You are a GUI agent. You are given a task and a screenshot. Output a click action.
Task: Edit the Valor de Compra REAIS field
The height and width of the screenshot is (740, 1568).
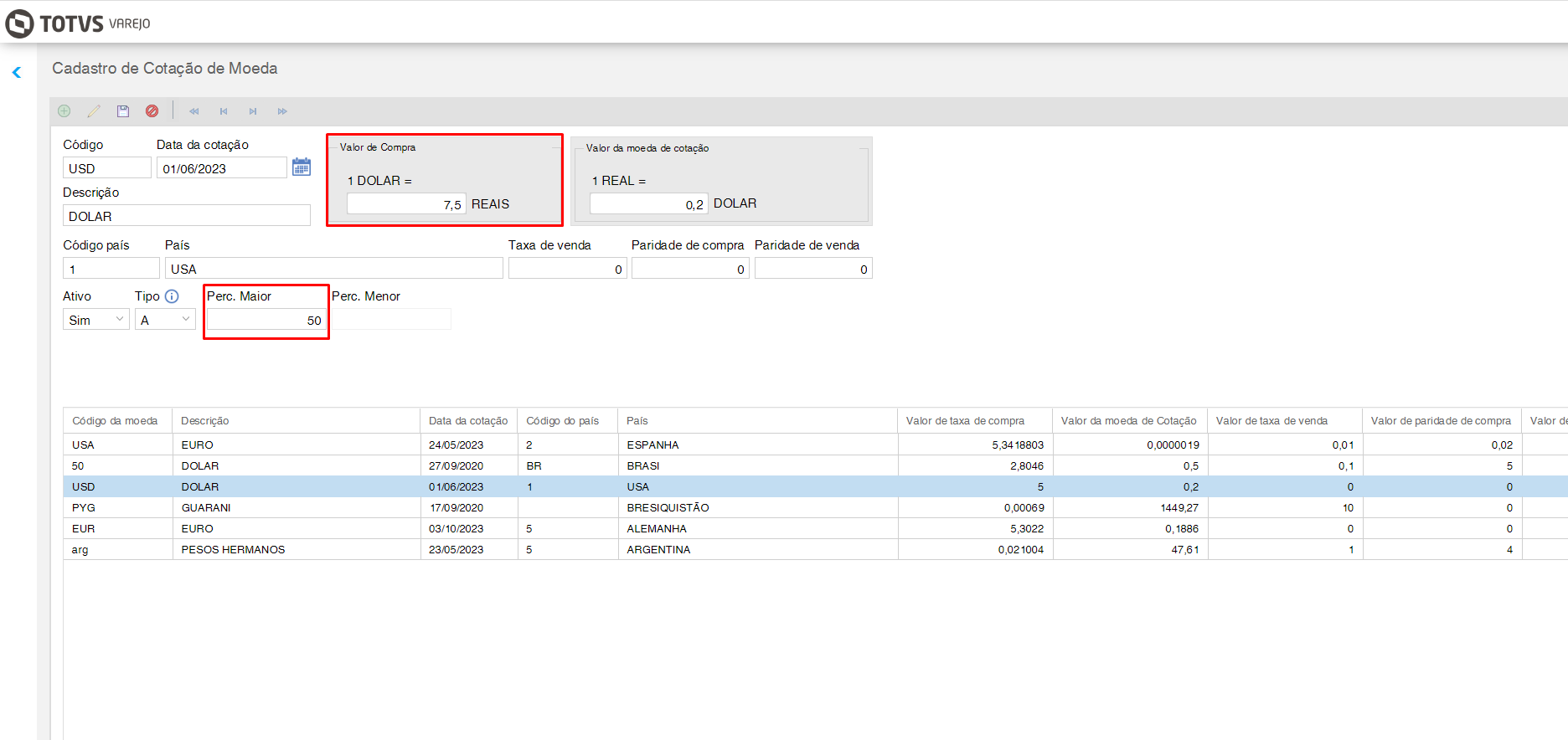pos(406,204)
